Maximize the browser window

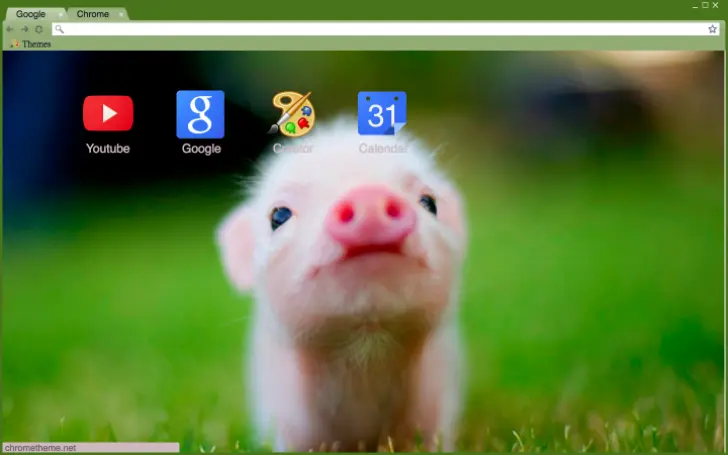[706, 6]
